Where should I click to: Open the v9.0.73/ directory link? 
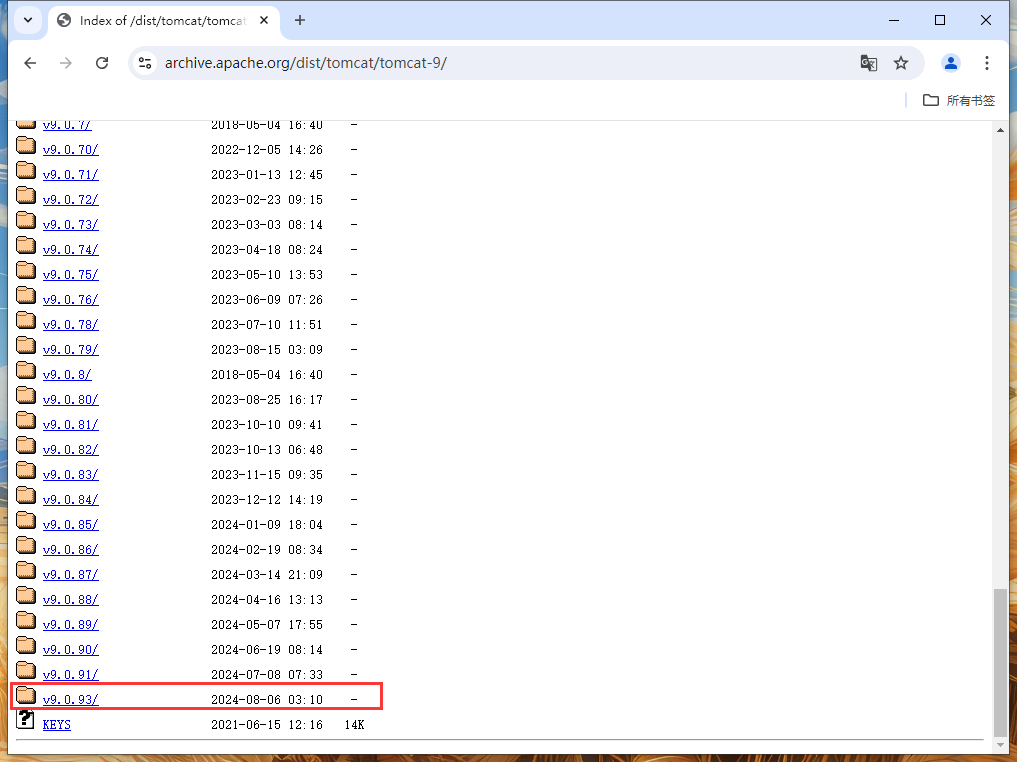pyautogui.click(x=71, y=225)
